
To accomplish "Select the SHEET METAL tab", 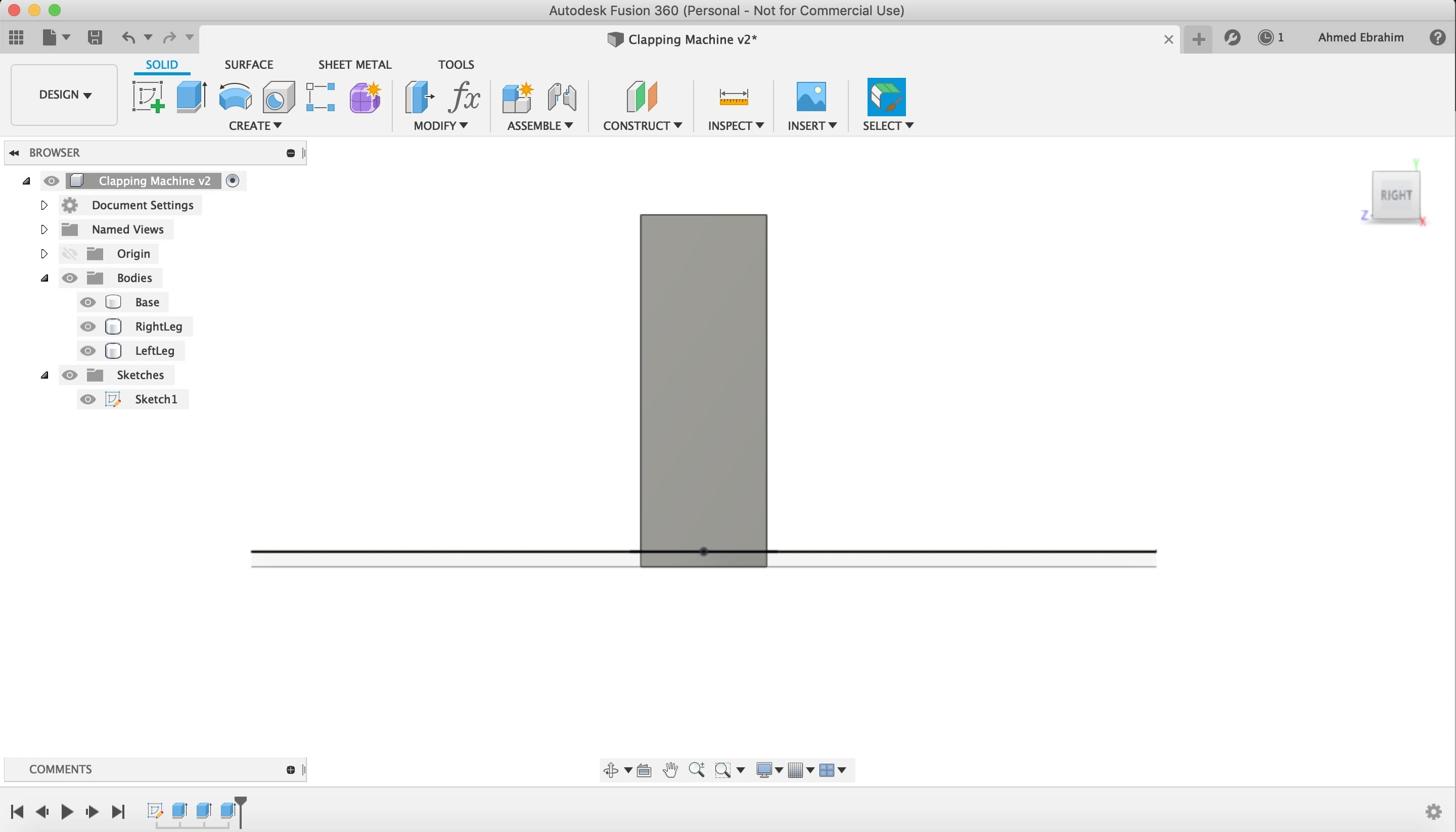I will click(354, 64).
